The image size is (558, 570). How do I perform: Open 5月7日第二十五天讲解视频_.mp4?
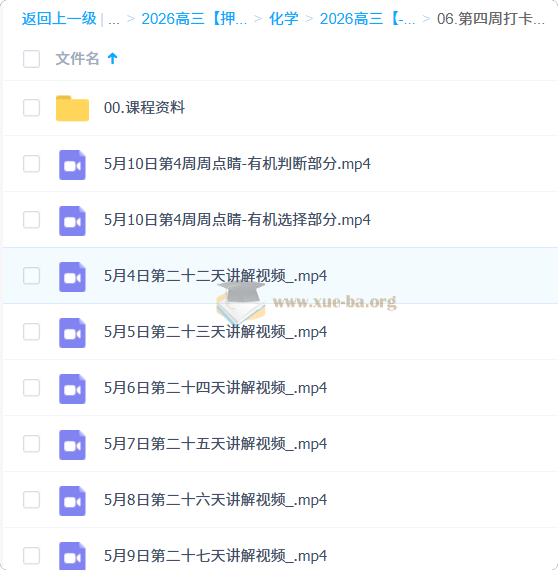click(216, 443)
